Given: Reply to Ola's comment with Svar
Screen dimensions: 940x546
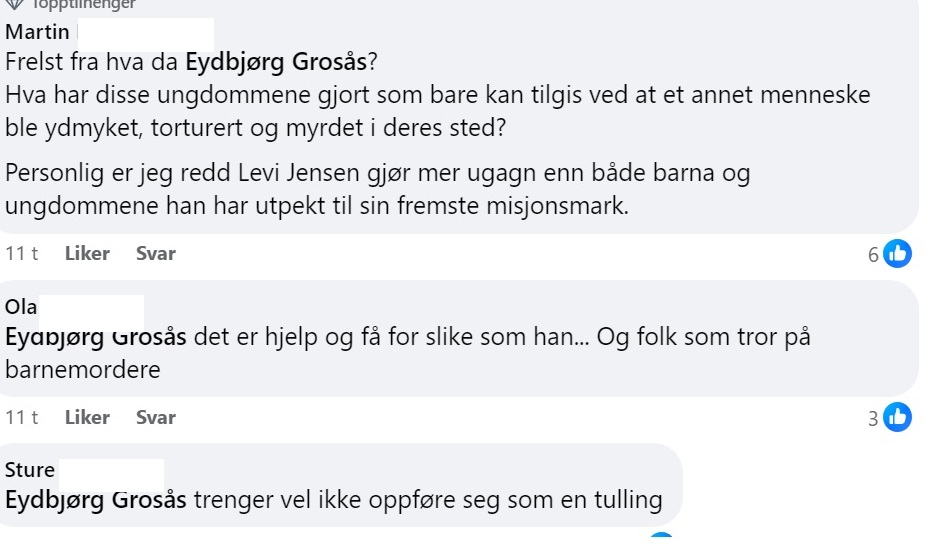Looking at the screenshot, I should pos(156,417).
